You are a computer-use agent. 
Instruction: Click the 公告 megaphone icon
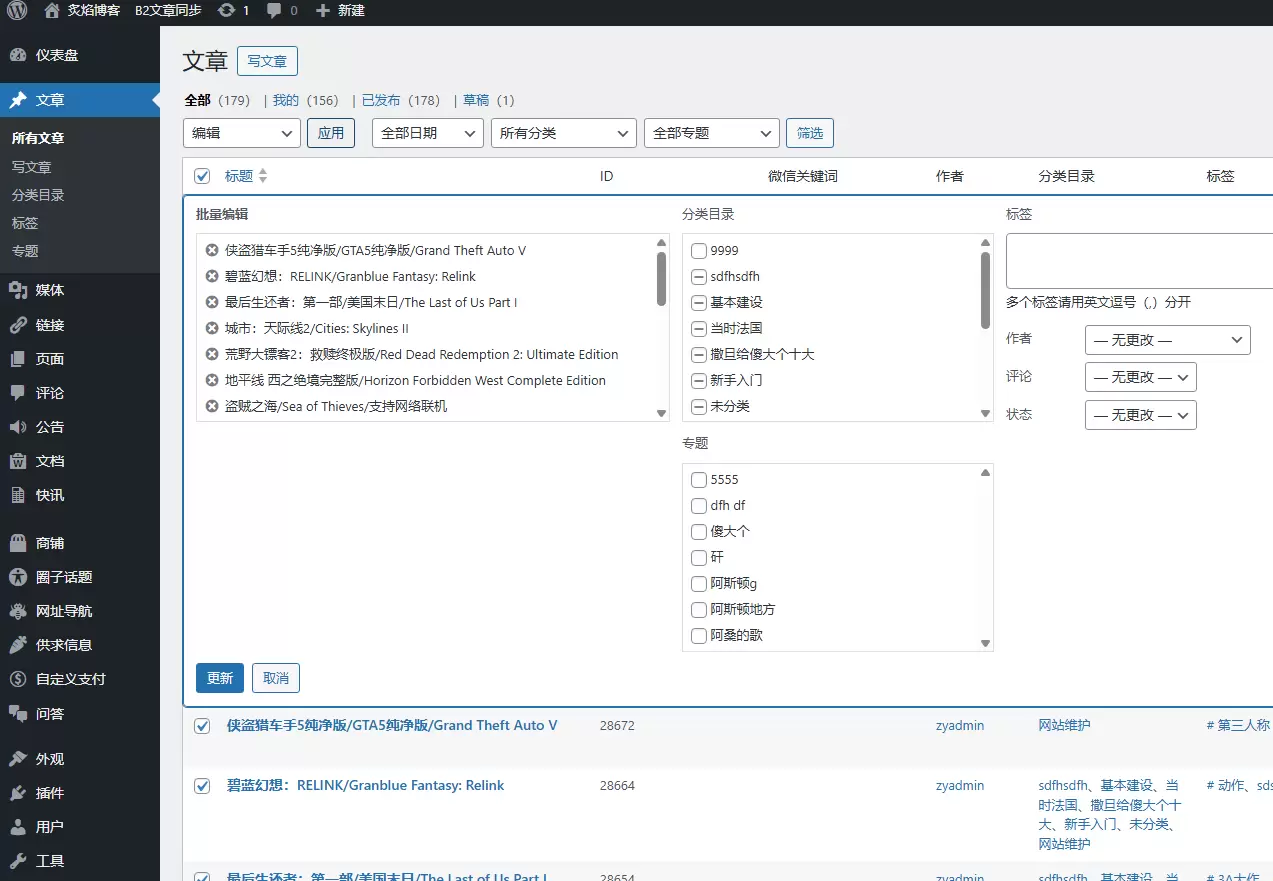(x=18, y=427)
